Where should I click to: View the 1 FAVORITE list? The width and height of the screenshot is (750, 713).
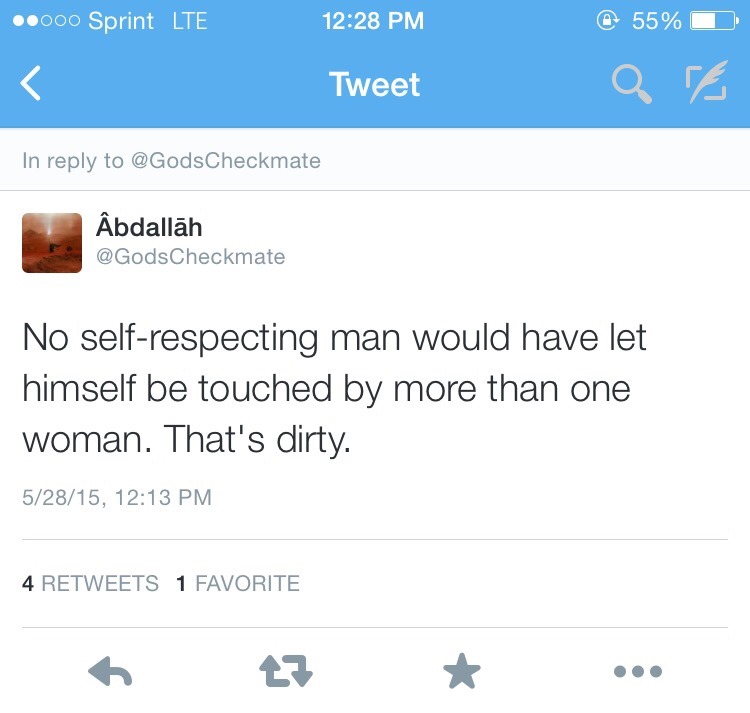click(238, 583)
